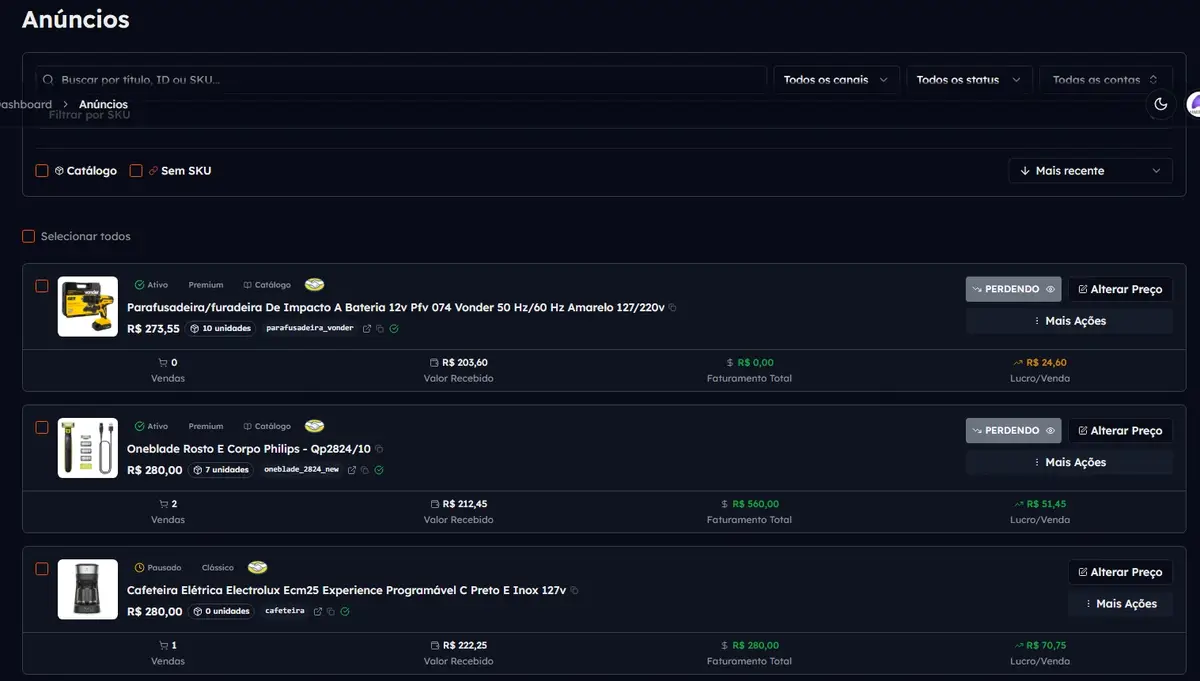
Task: Click Alterar Preço for the Parafusadeira listing
Action: (x=1120, y=289)
